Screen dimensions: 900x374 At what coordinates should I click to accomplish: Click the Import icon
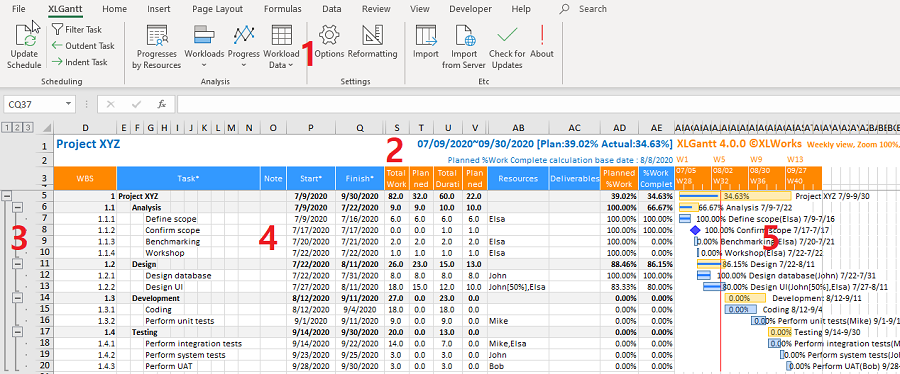coord(426,36)
